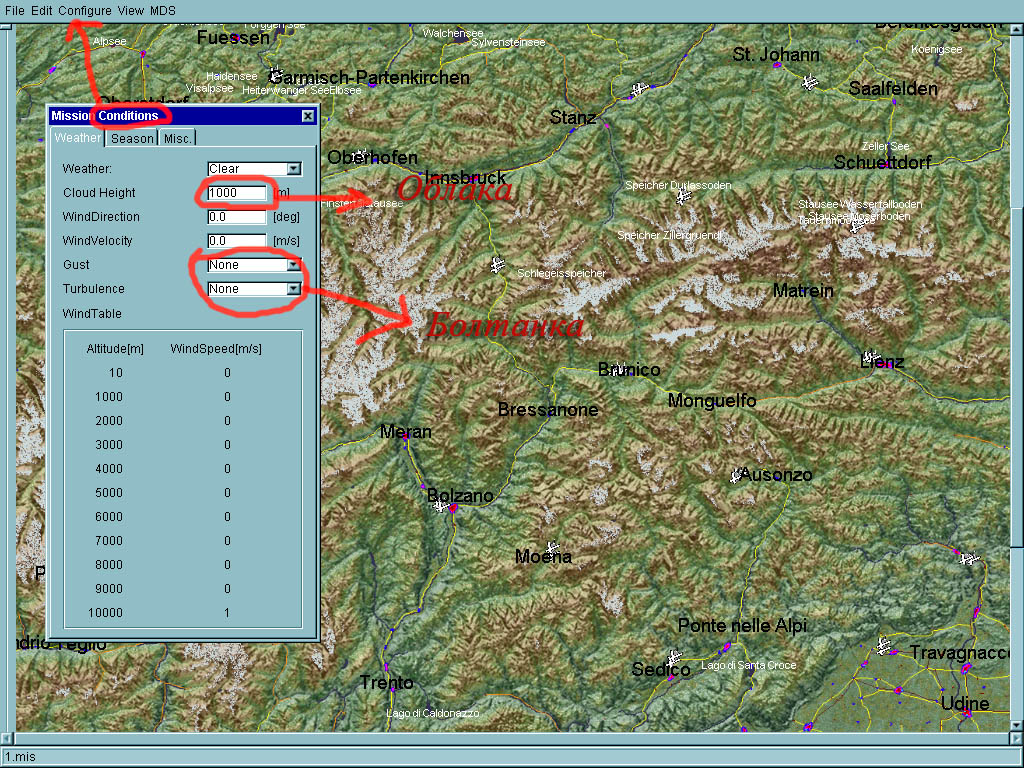Click the vertical scrollbar's down arrow
This screenshot has width=1024, height=768.
(x=1017, y=725)
